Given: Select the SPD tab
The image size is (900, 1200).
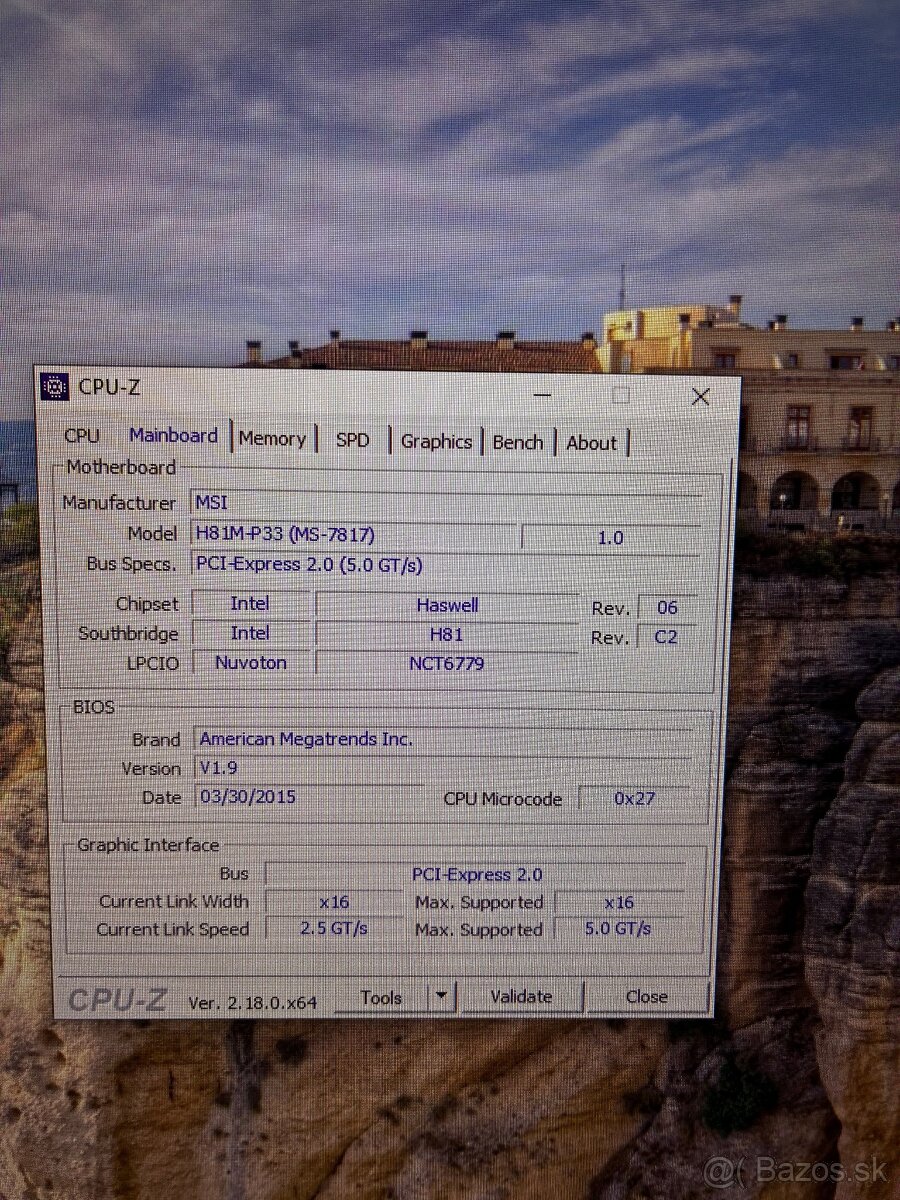Looking at the screenshot, I should click(x=354, y=439).
